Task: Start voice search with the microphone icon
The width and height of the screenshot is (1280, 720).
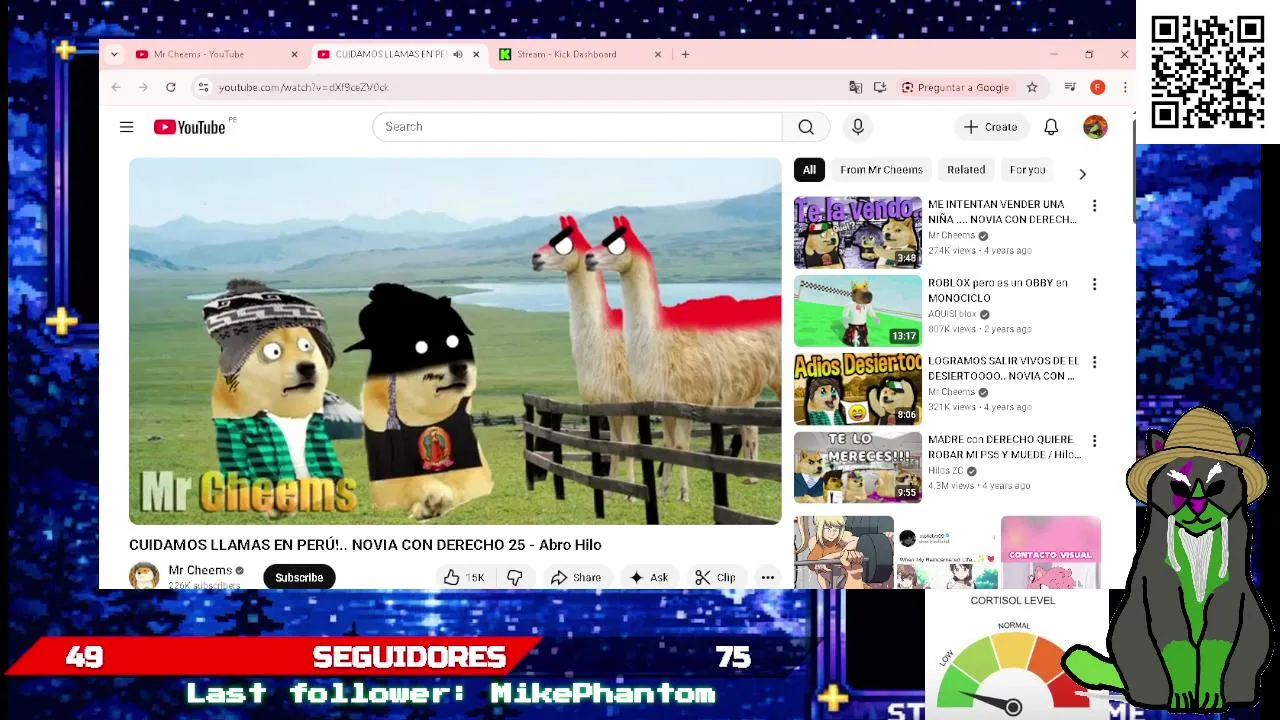Action: 858,127
